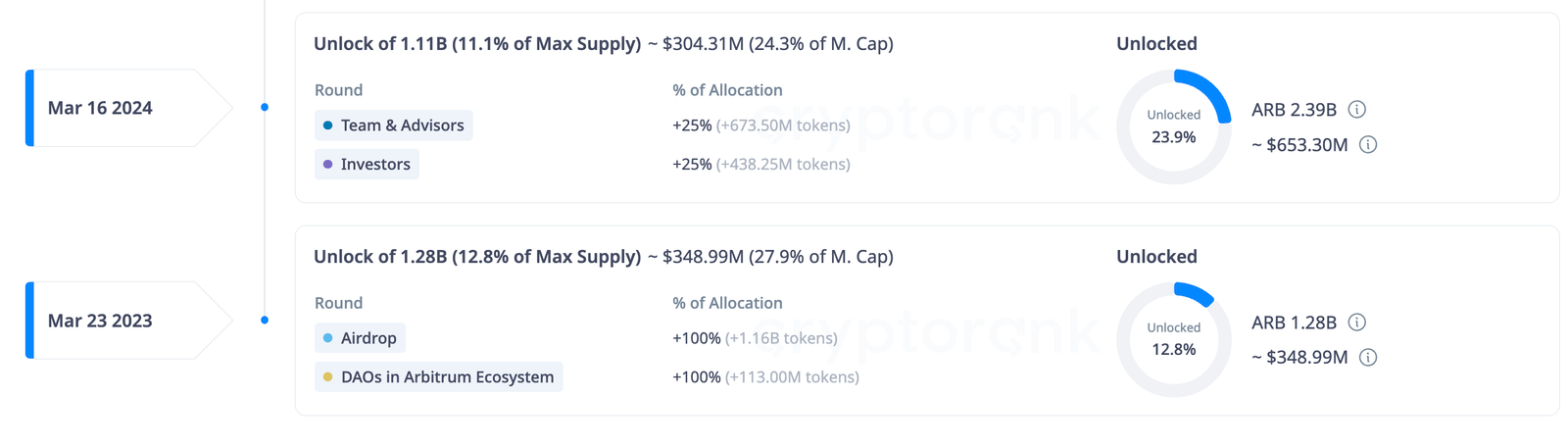Click the timeline dot for Mar 23 2023
Screen dimensions: 1568x448
265,320
